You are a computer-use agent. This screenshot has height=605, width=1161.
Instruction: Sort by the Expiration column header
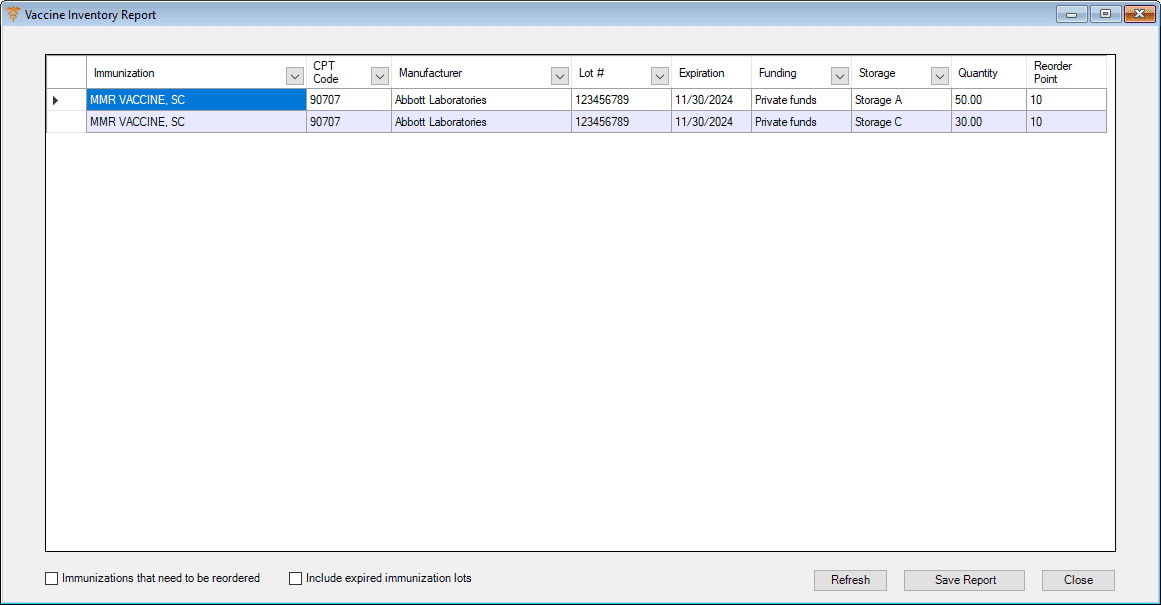(711, 73)
